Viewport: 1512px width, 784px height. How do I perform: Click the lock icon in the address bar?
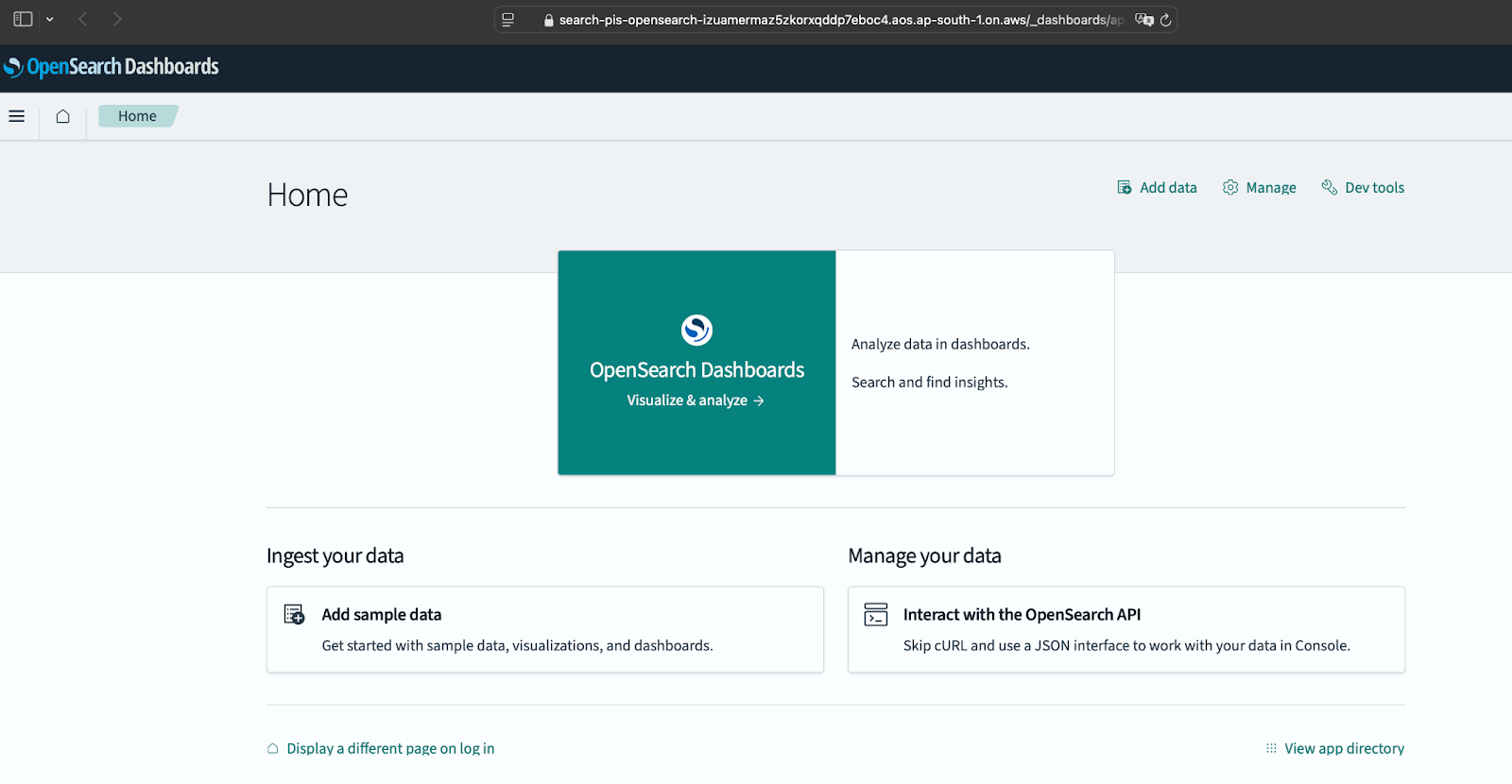pos(548,20)
